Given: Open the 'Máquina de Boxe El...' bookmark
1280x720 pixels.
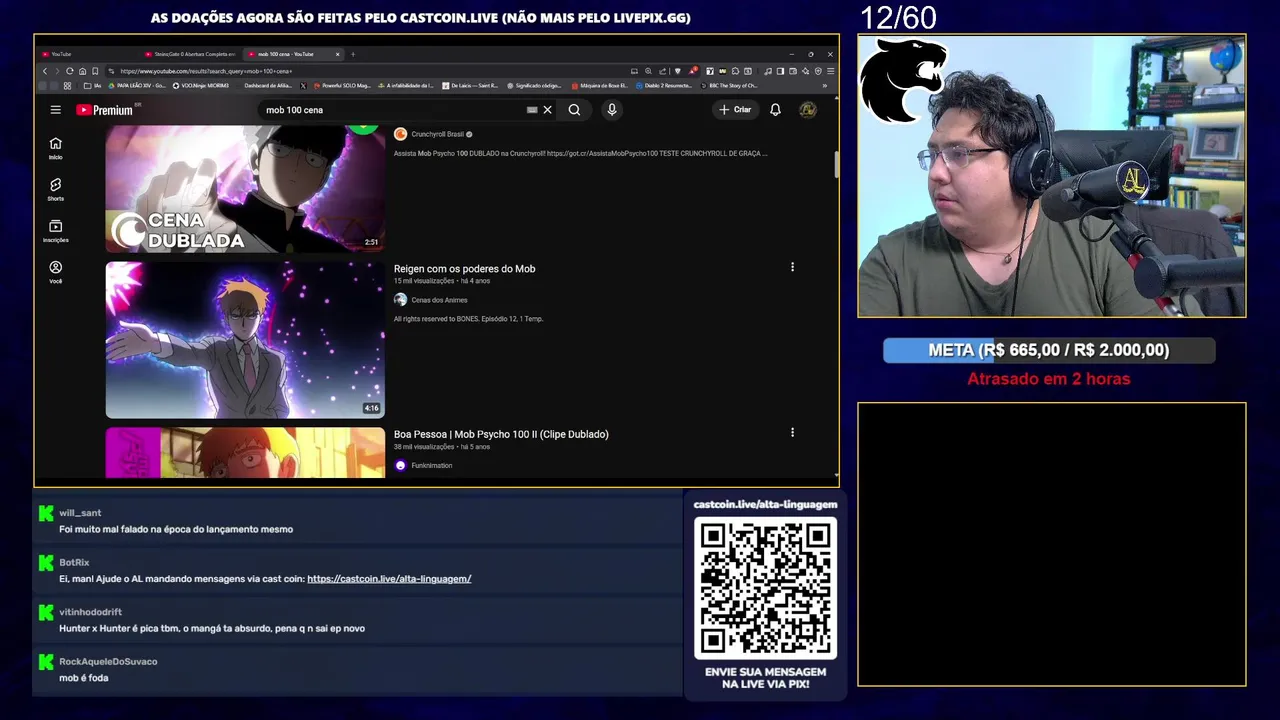Looking at the screenshot, I should 599,86.
